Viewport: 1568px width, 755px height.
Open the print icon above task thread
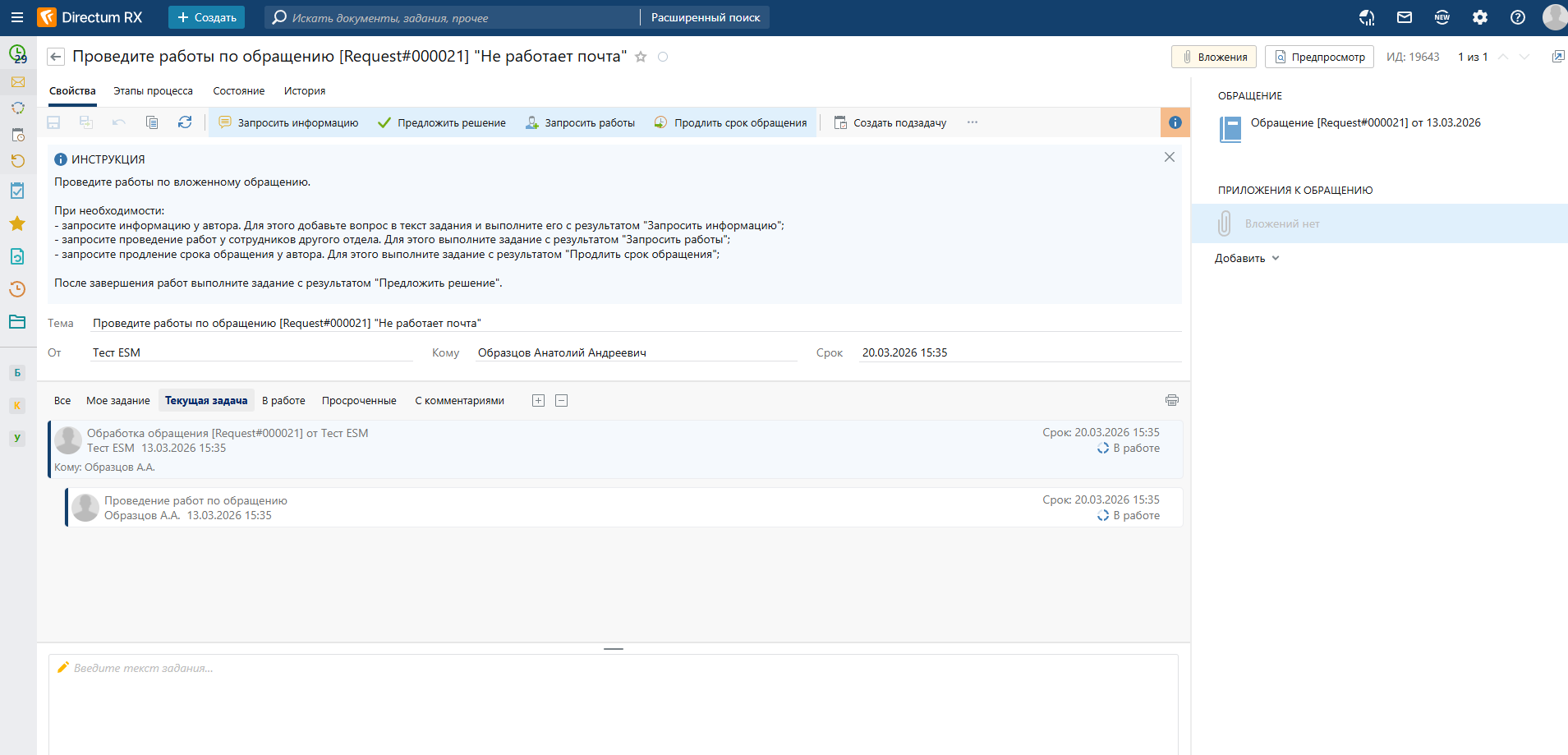pos(1171,400)
